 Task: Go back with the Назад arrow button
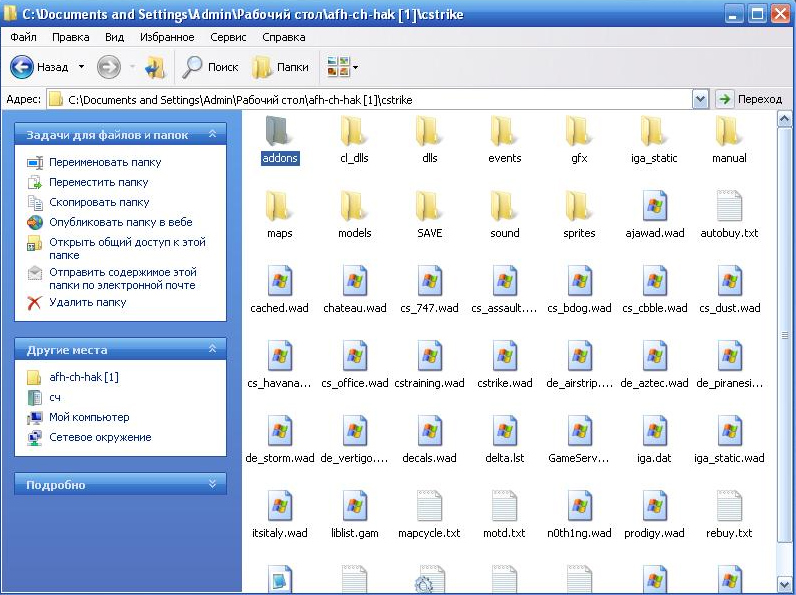39,67
